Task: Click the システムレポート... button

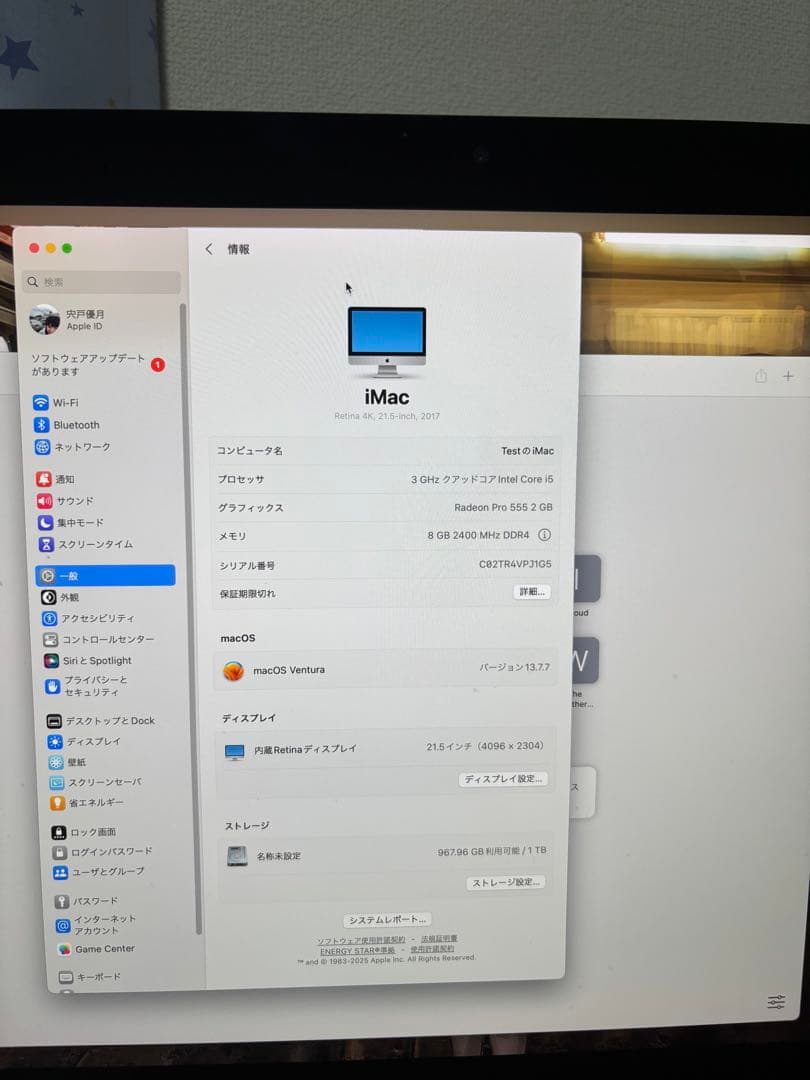Action: (x=387, y=919)
